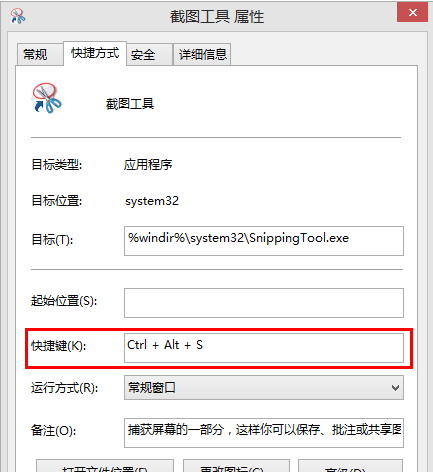Click the dropdown arrow of 运行方式(R)
433x472 pixels.
pos(395,388)
